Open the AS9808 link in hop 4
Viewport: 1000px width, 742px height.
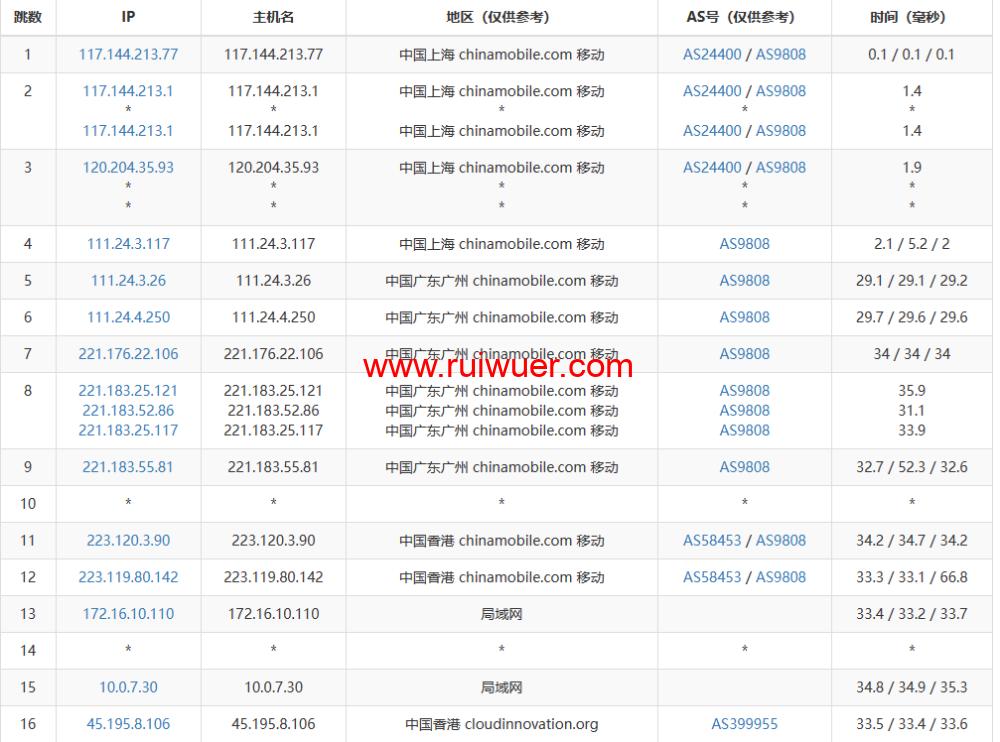744,244
